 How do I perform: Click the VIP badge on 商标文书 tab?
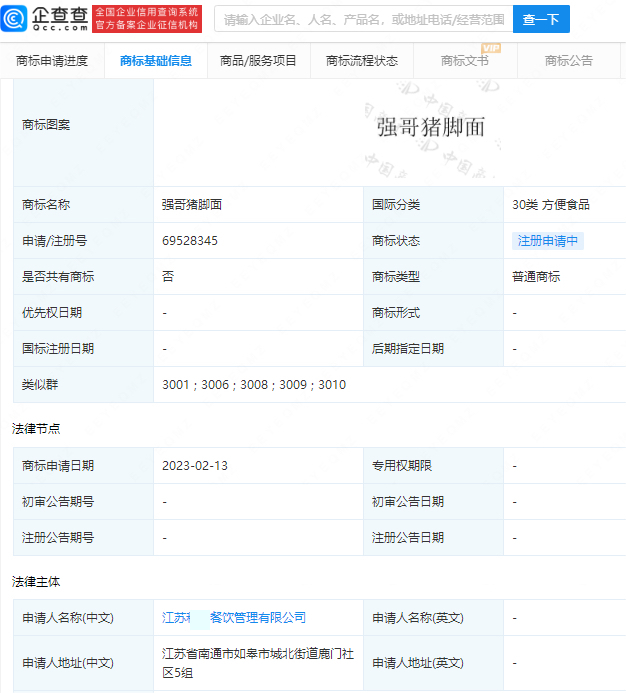coord(490,47)
